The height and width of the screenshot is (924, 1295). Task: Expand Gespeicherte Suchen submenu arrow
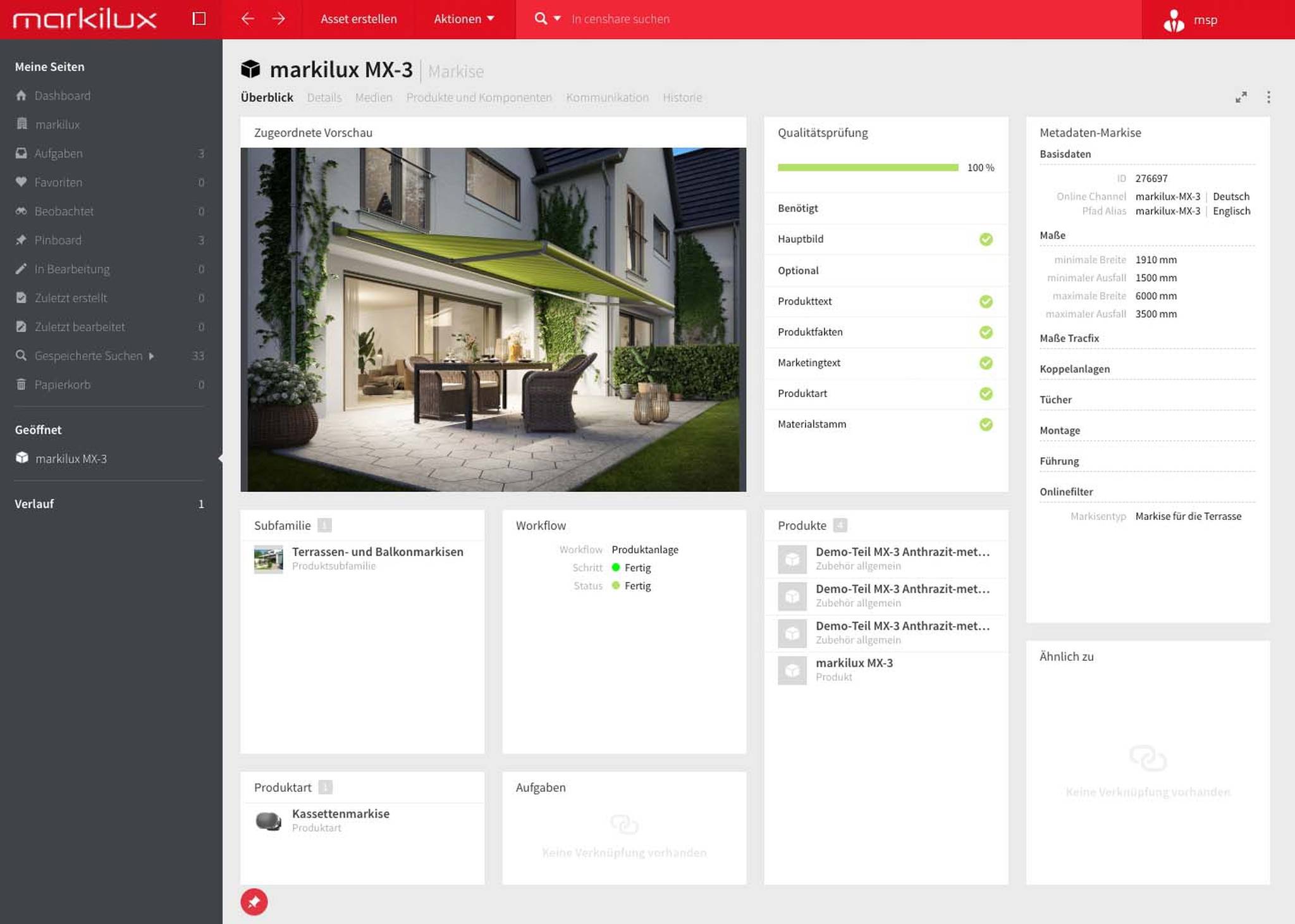(151, 356)
